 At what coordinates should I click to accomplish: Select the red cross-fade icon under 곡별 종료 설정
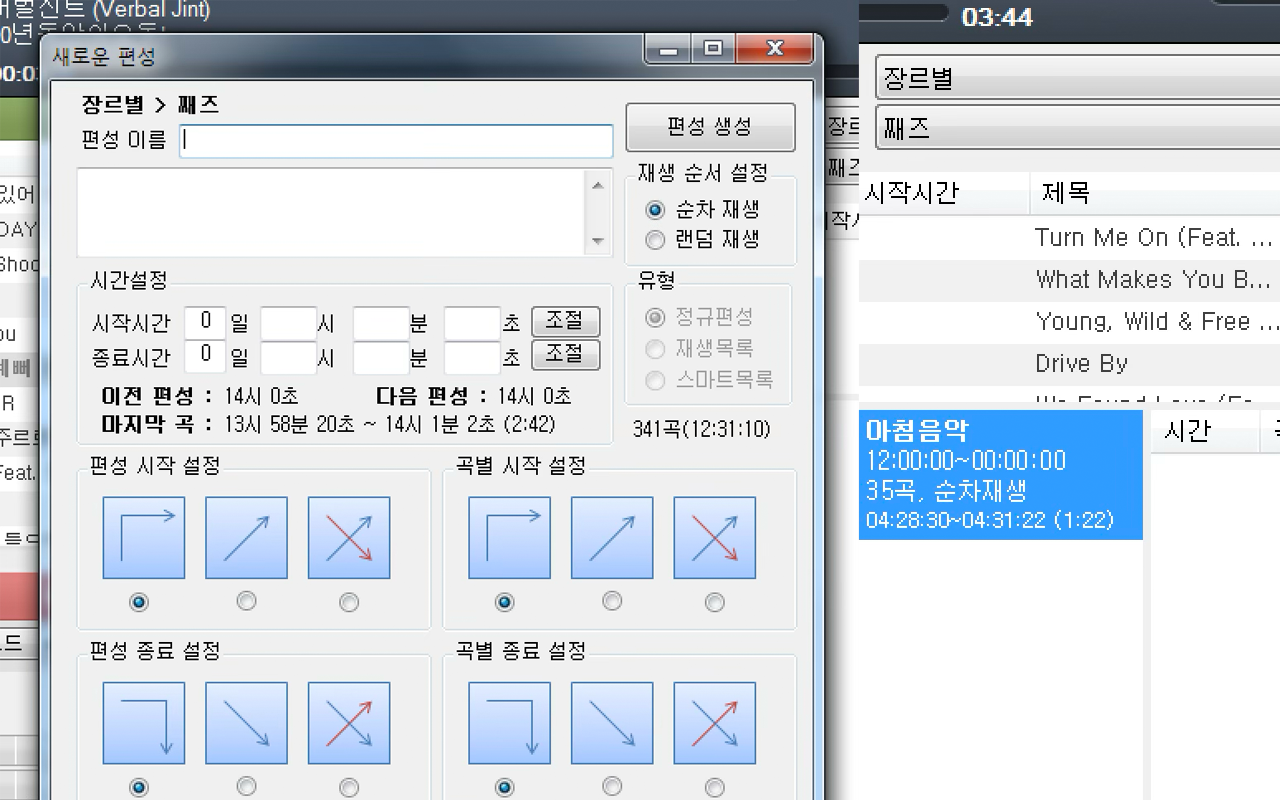click(714, 722)
